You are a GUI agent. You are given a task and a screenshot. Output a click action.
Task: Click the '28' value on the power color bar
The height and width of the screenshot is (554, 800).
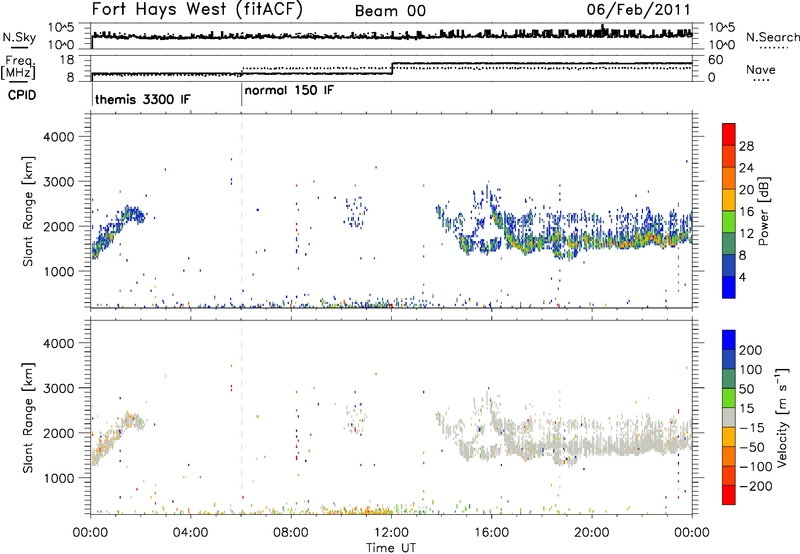(746, 146)
